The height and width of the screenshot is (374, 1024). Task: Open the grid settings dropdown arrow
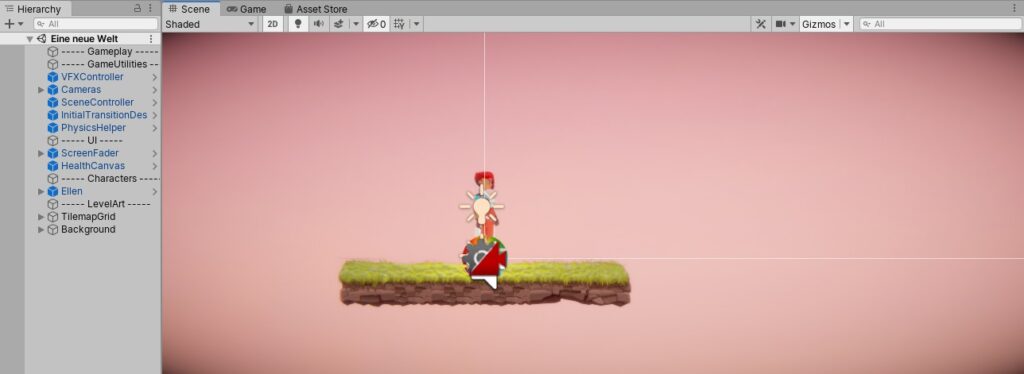[x=416, y=24]
